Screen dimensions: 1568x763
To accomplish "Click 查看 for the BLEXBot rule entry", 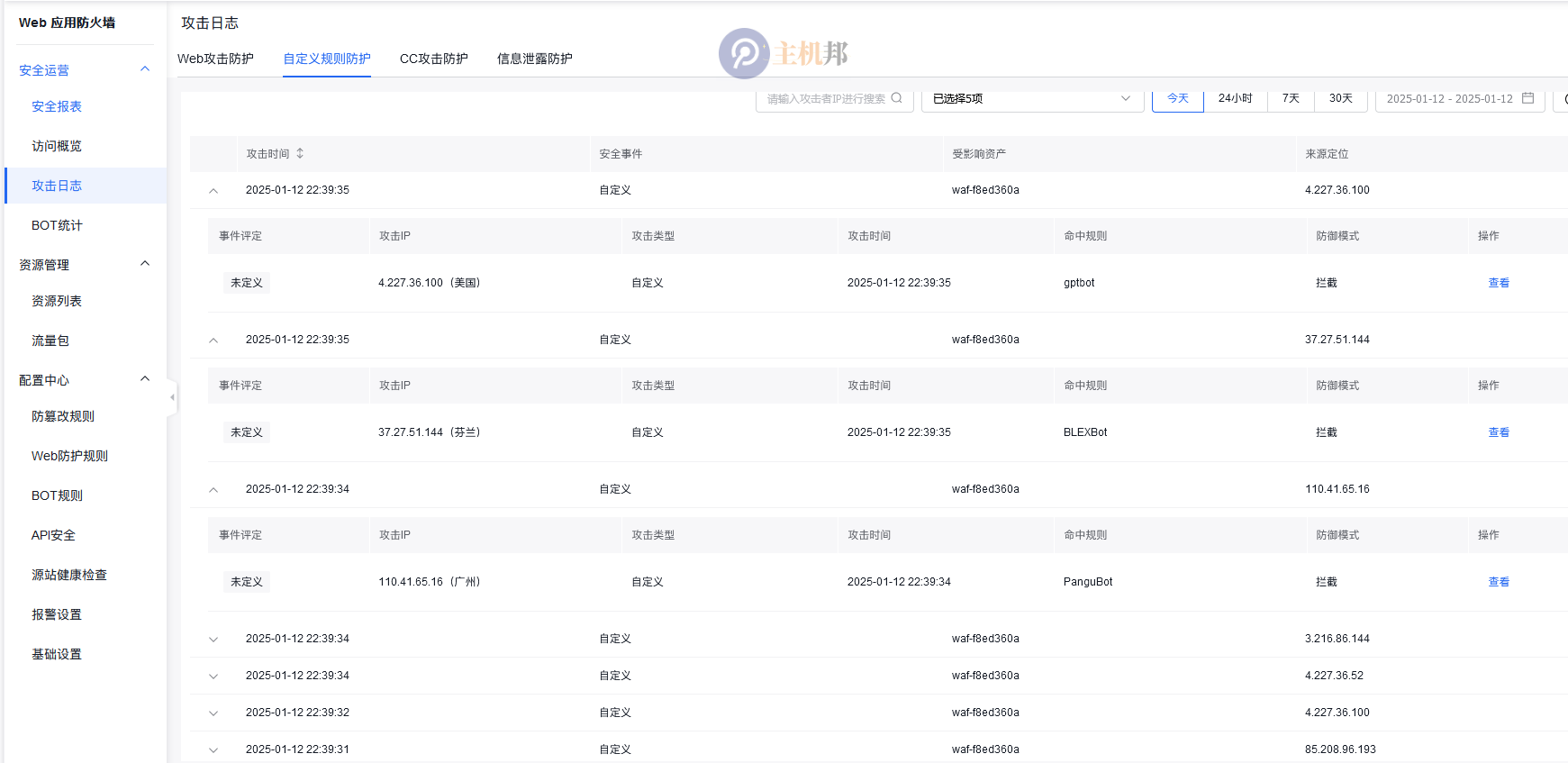I will [1499, 432].
